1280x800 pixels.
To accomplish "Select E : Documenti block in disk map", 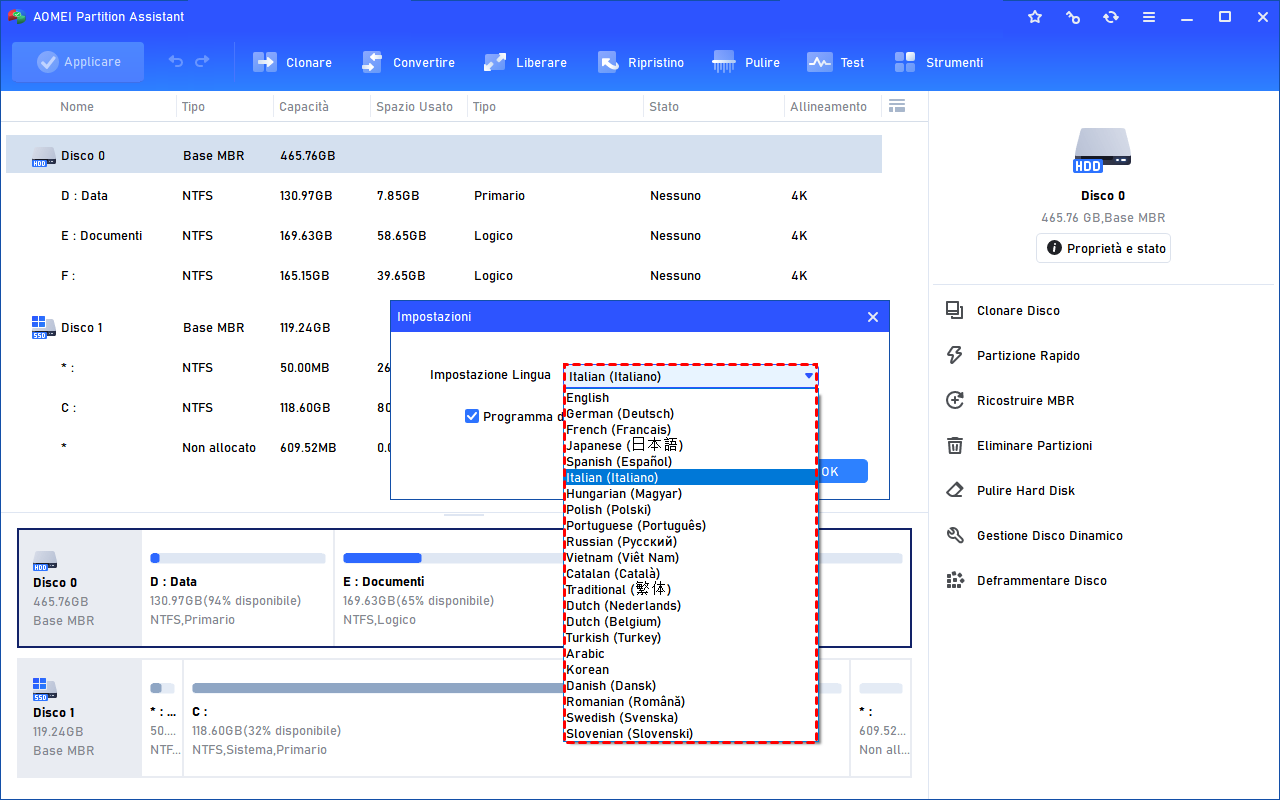I will point(449,588).
